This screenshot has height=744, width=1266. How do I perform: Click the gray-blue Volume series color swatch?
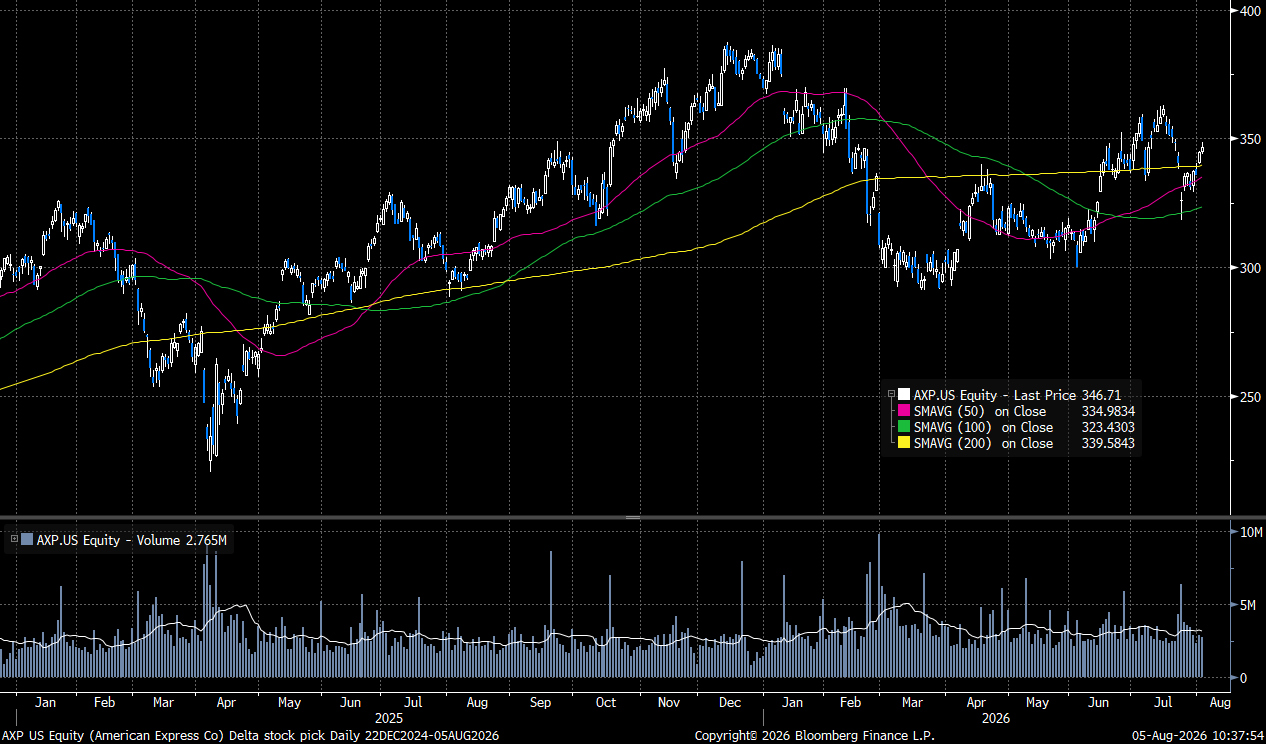point(27,540)
